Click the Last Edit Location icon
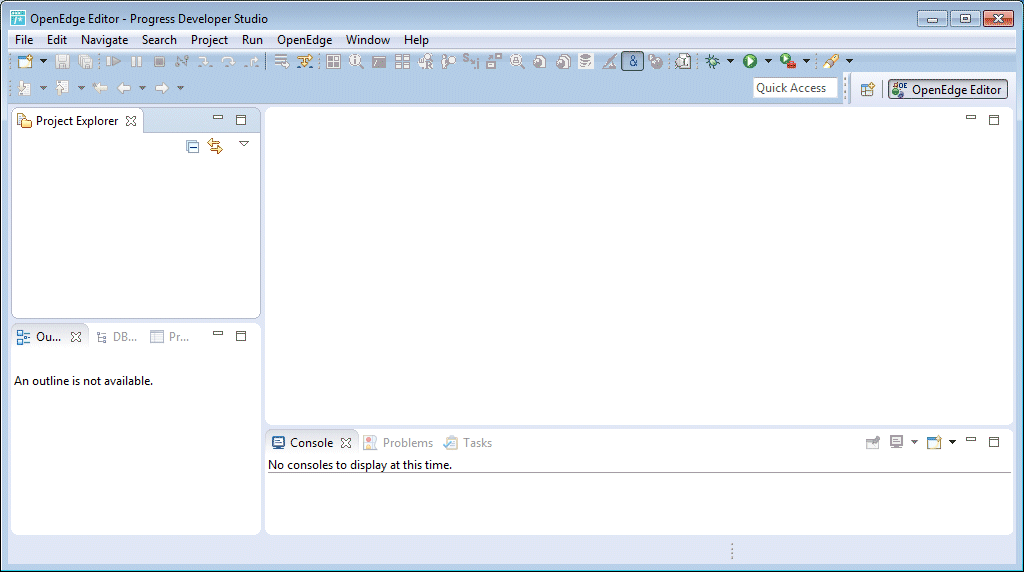 [x=100, y=87]
